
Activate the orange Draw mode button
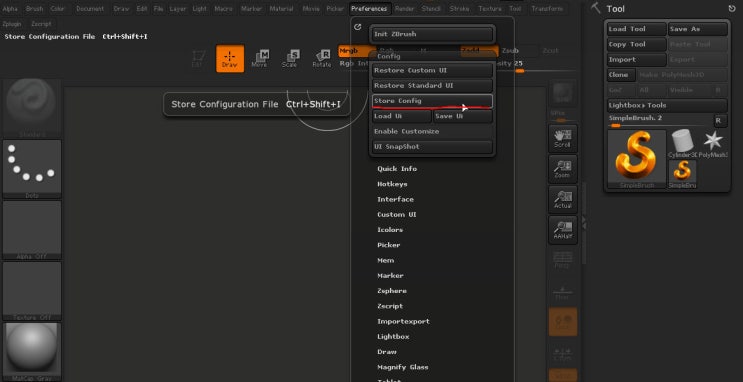[230, 59]
